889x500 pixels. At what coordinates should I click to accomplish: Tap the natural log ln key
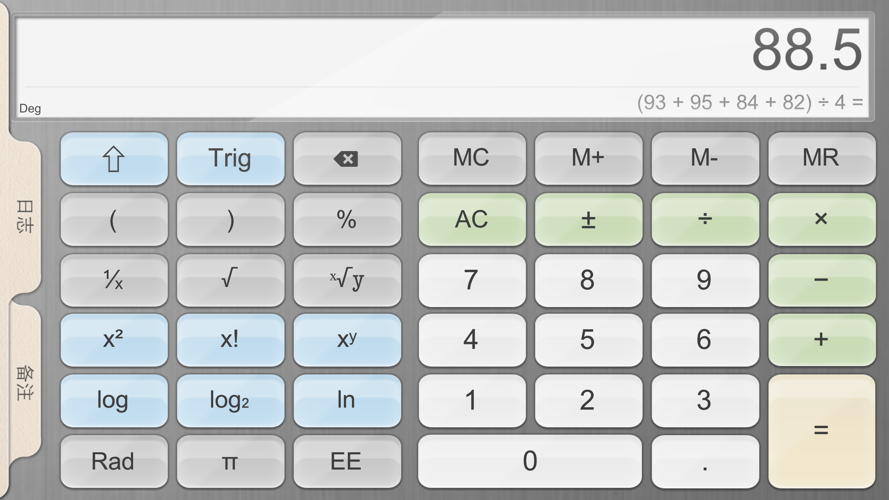pos(346,400)
